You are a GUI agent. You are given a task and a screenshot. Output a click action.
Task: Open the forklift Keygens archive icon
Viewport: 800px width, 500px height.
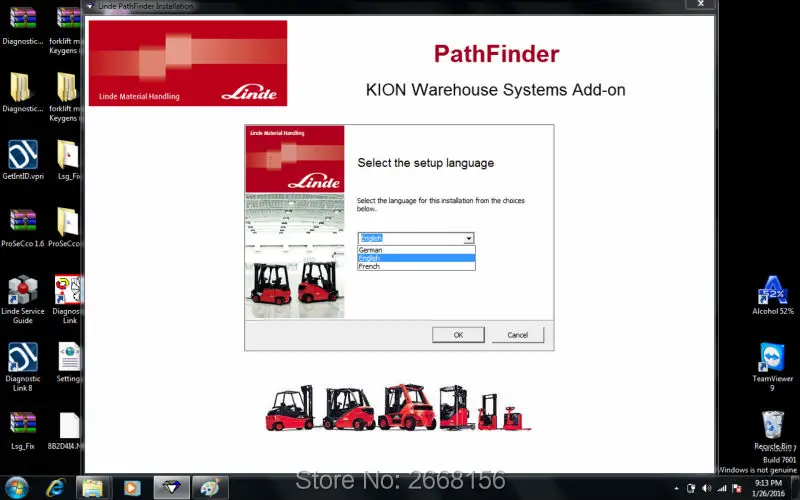65,30
